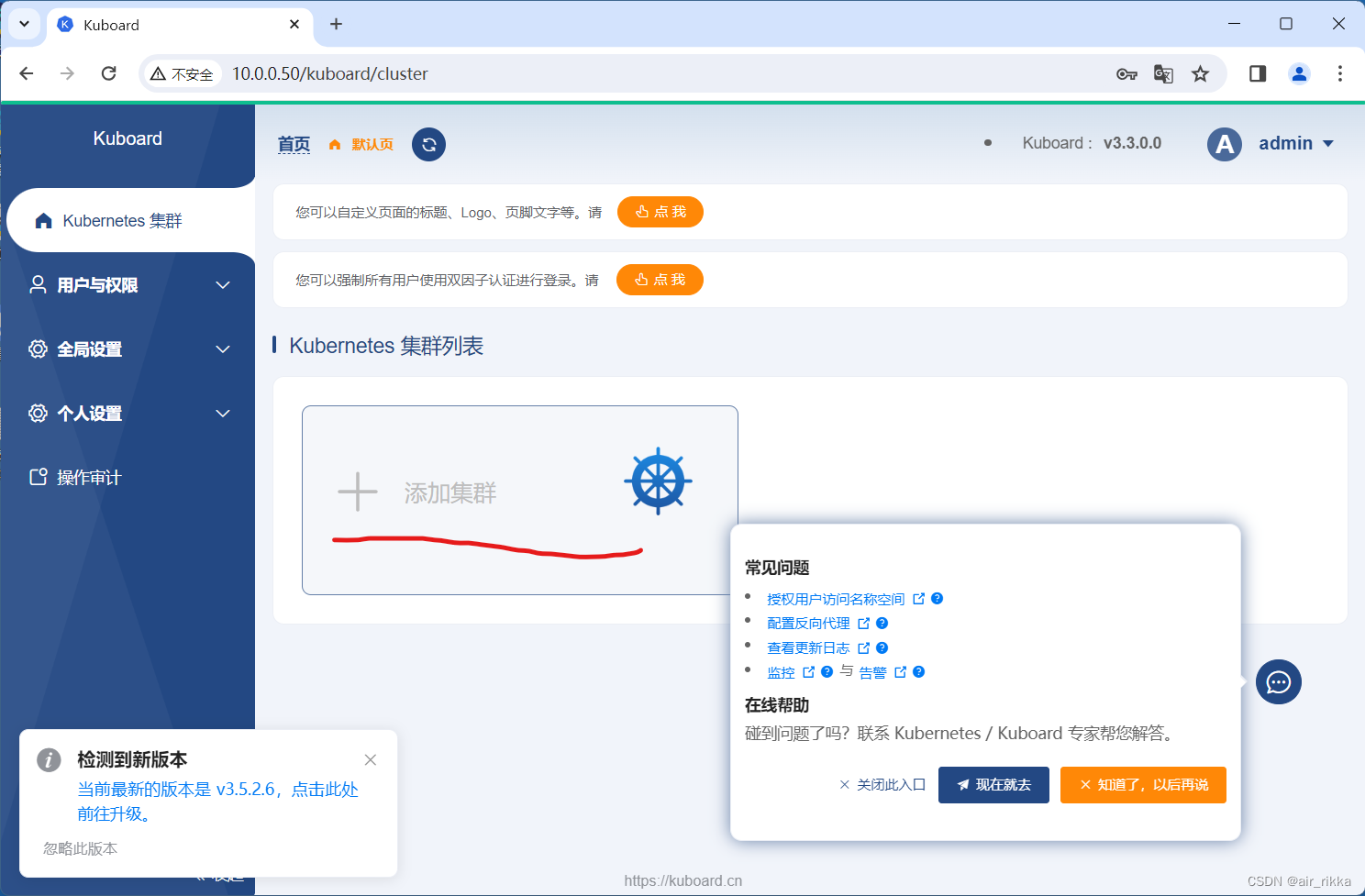Click the Kubernetes helm wheel icon
The width and height of the screenshot is (1365, 896).
(x=658, y=481)
